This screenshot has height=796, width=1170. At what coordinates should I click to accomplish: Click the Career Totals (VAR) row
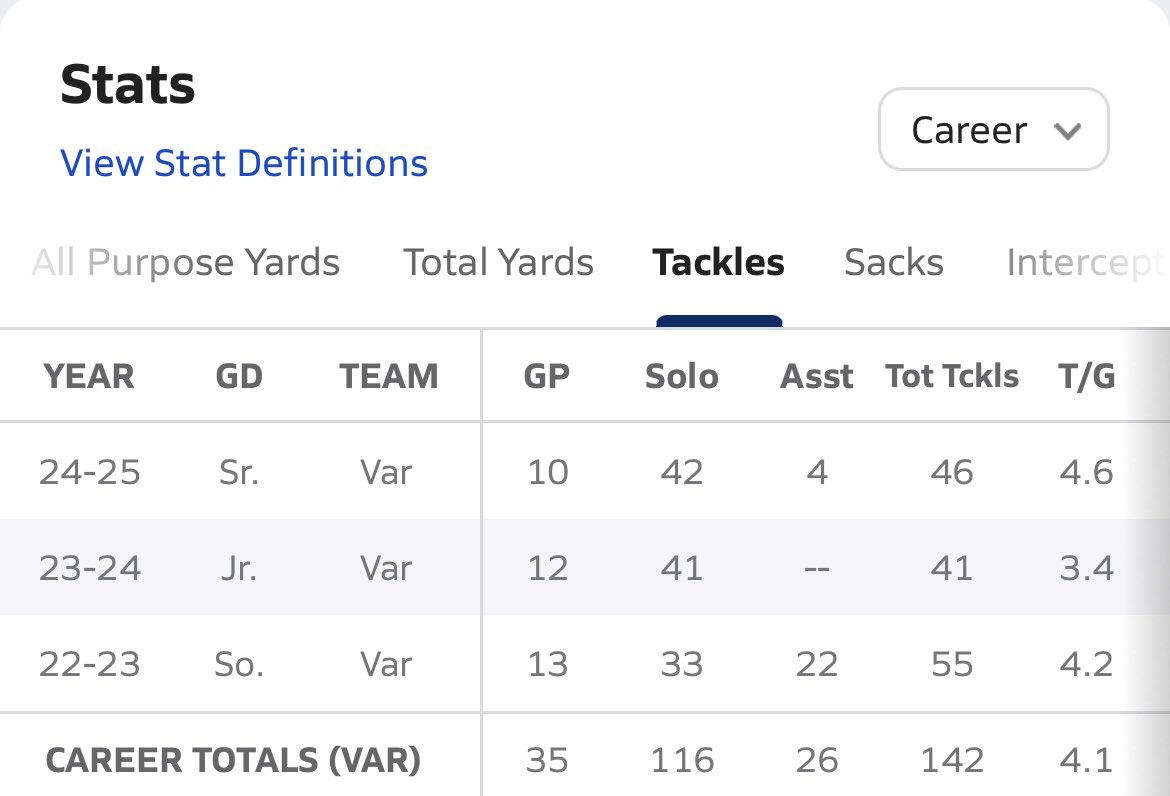coord(585,755)
